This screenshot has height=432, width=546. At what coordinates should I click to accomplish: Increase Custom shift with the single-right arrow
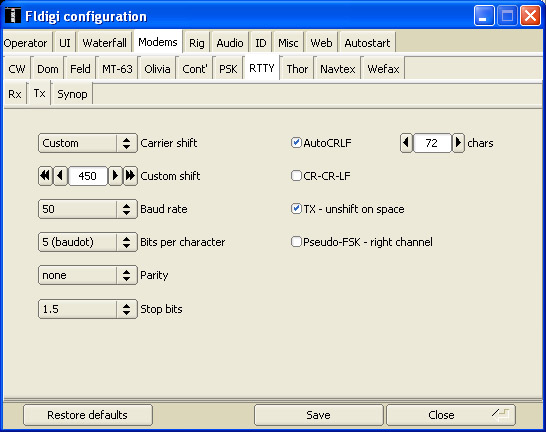pos(115,176)
